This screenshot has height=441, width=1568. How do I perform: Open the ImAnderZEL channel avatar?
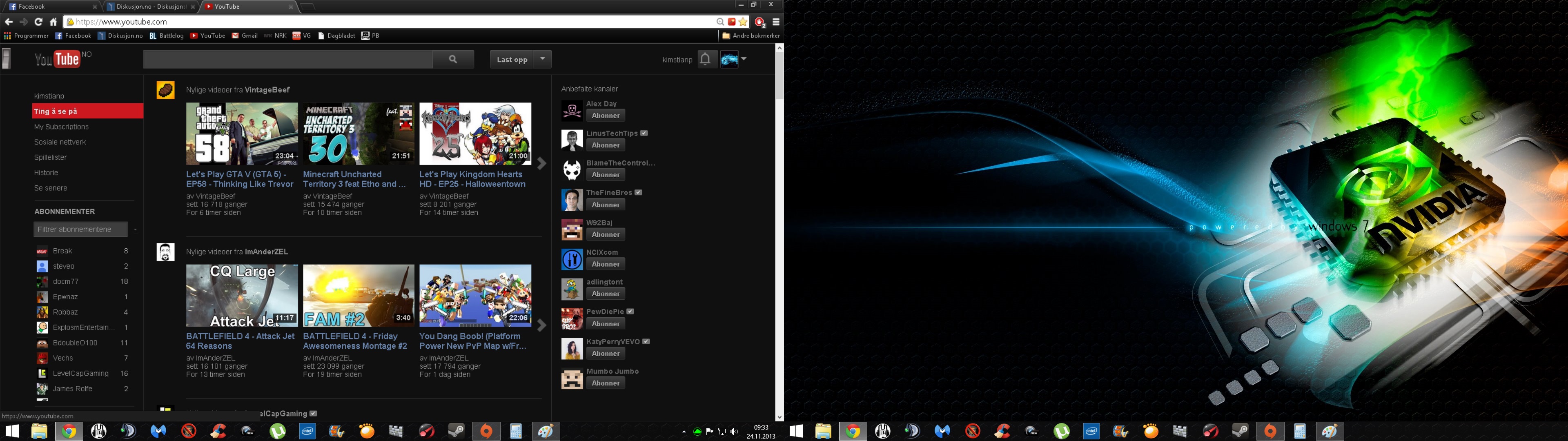(x=165, y=252)
